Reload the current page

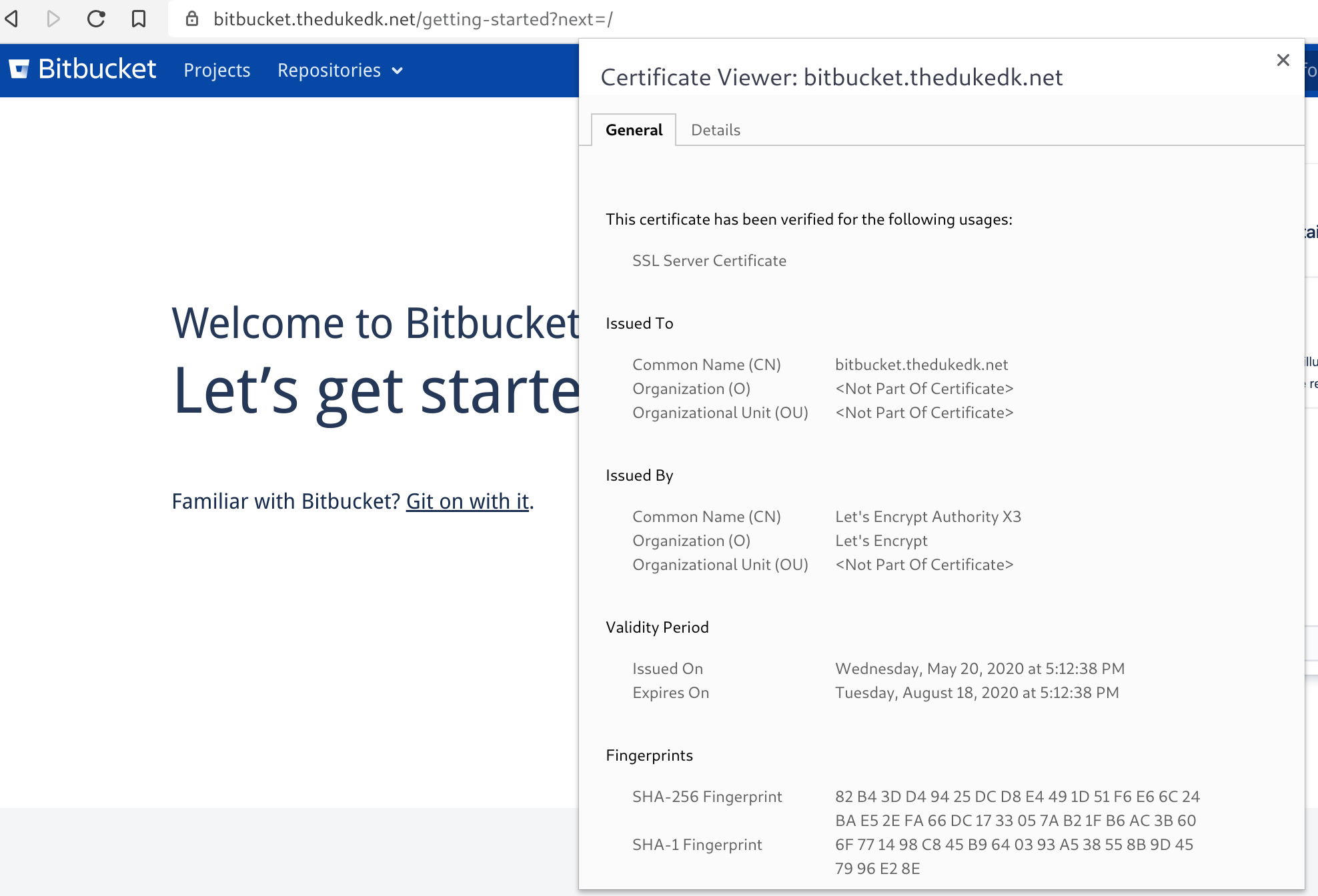click(x=96, y=19)
